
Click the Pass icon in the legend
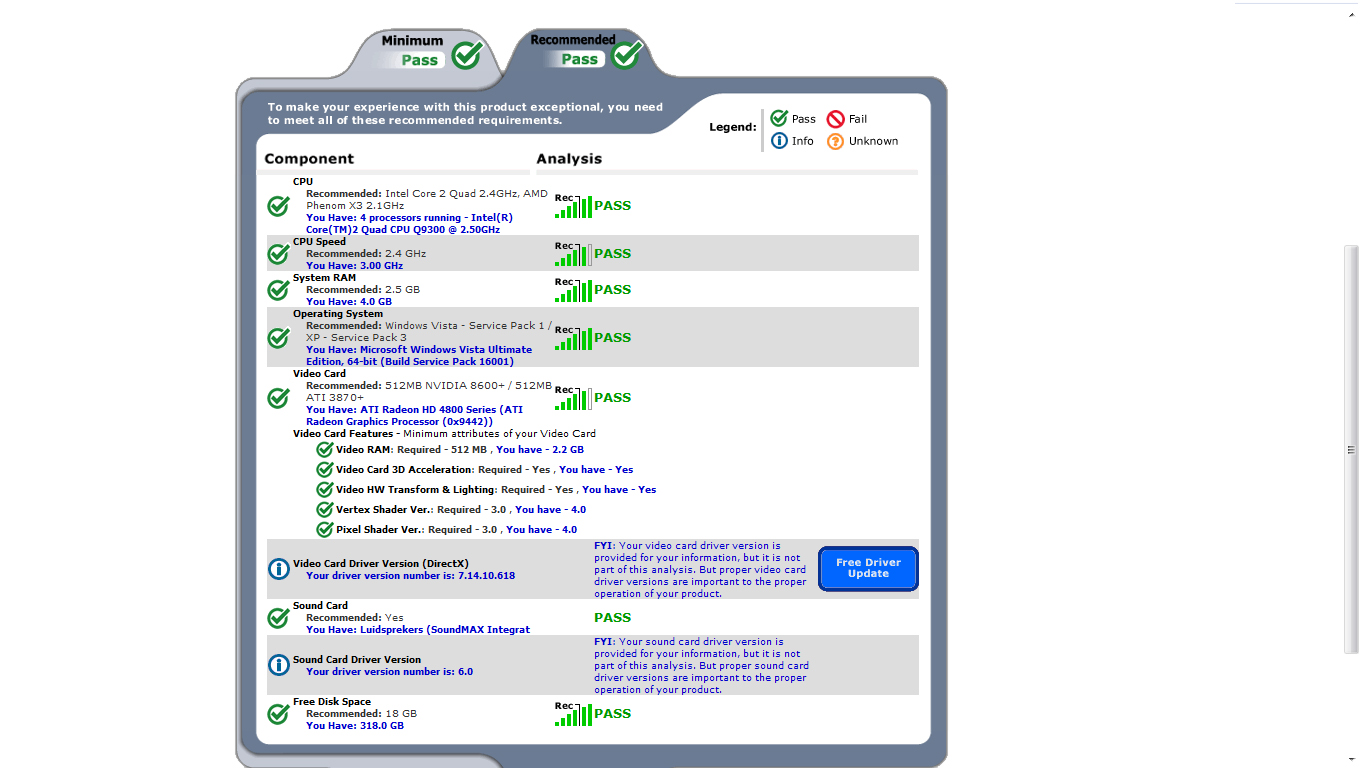point(779,119)
